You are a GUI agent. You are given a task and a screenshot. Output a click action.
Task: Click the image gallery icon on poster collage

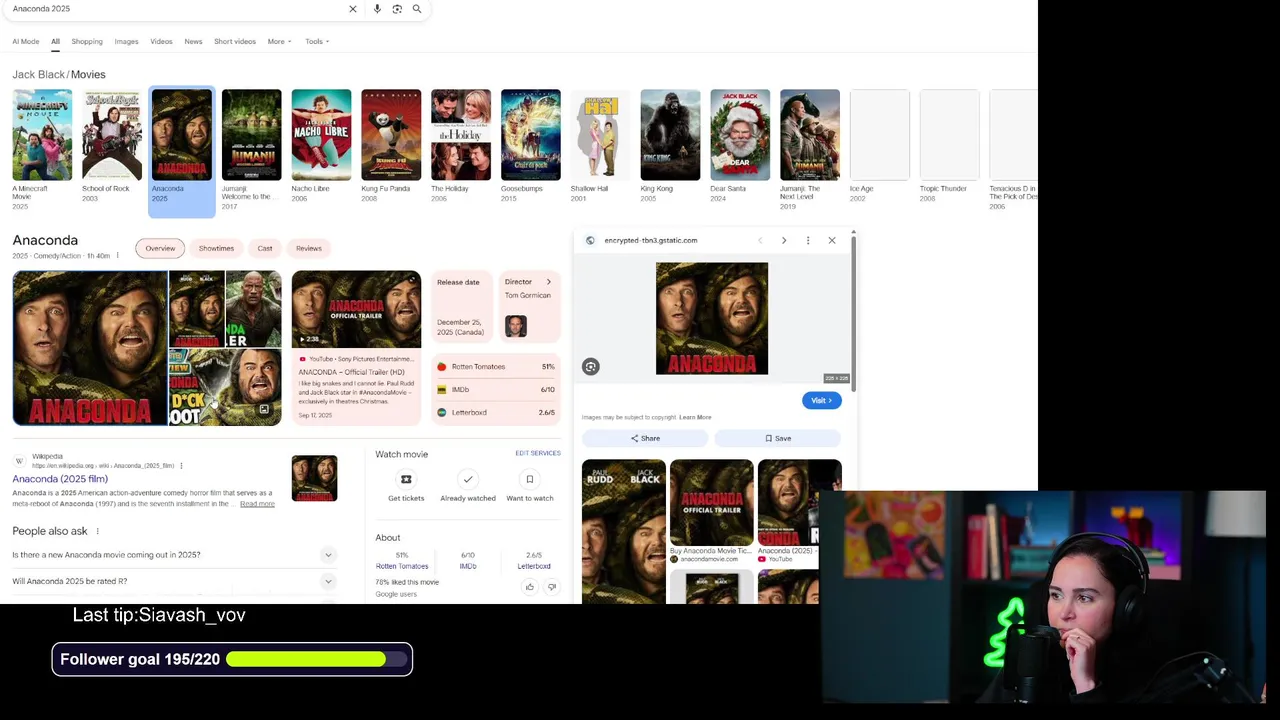[264, 409]
